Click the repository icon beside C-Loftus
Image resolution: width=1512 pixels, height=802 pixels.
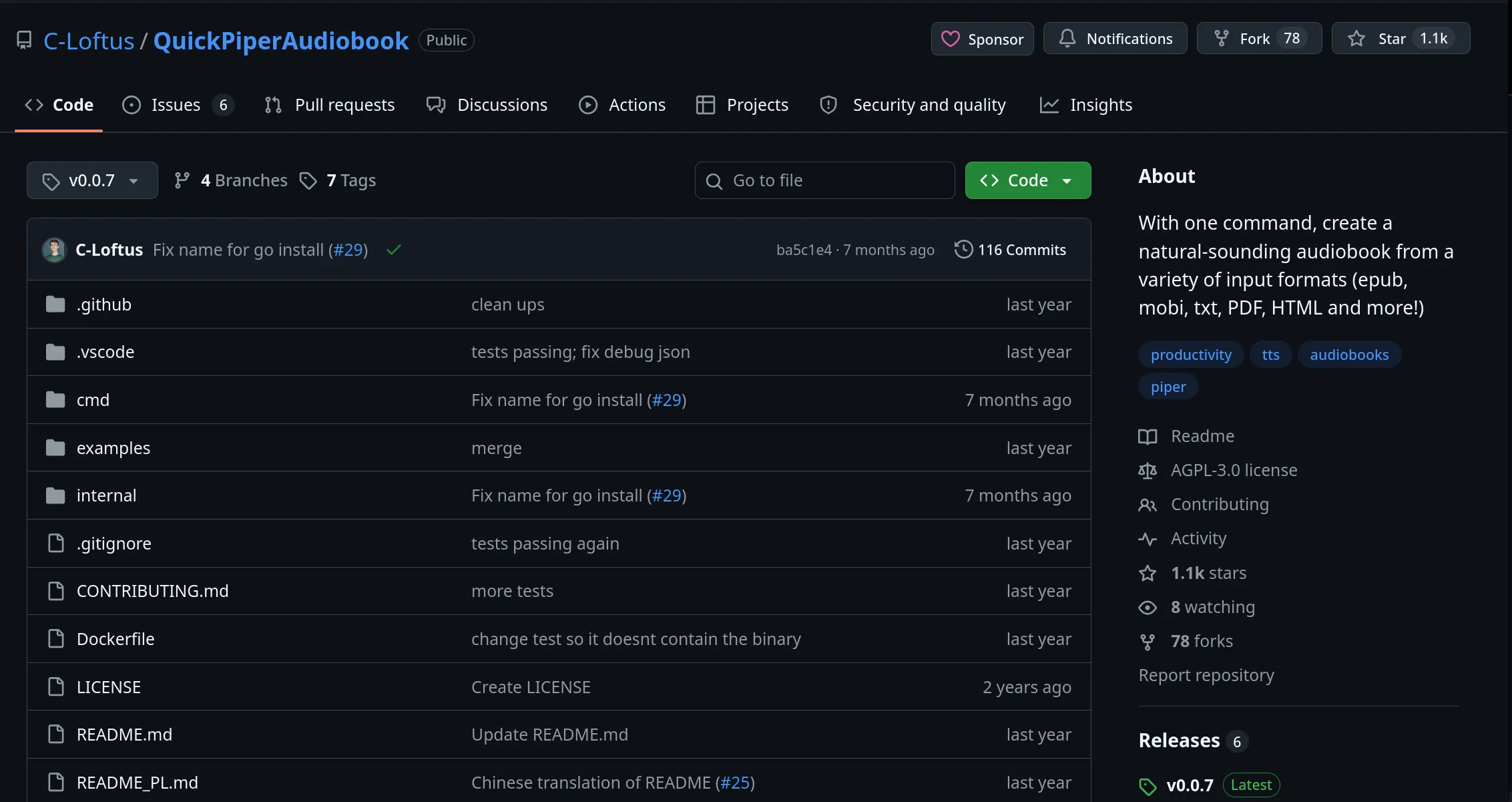coord(24,40)
